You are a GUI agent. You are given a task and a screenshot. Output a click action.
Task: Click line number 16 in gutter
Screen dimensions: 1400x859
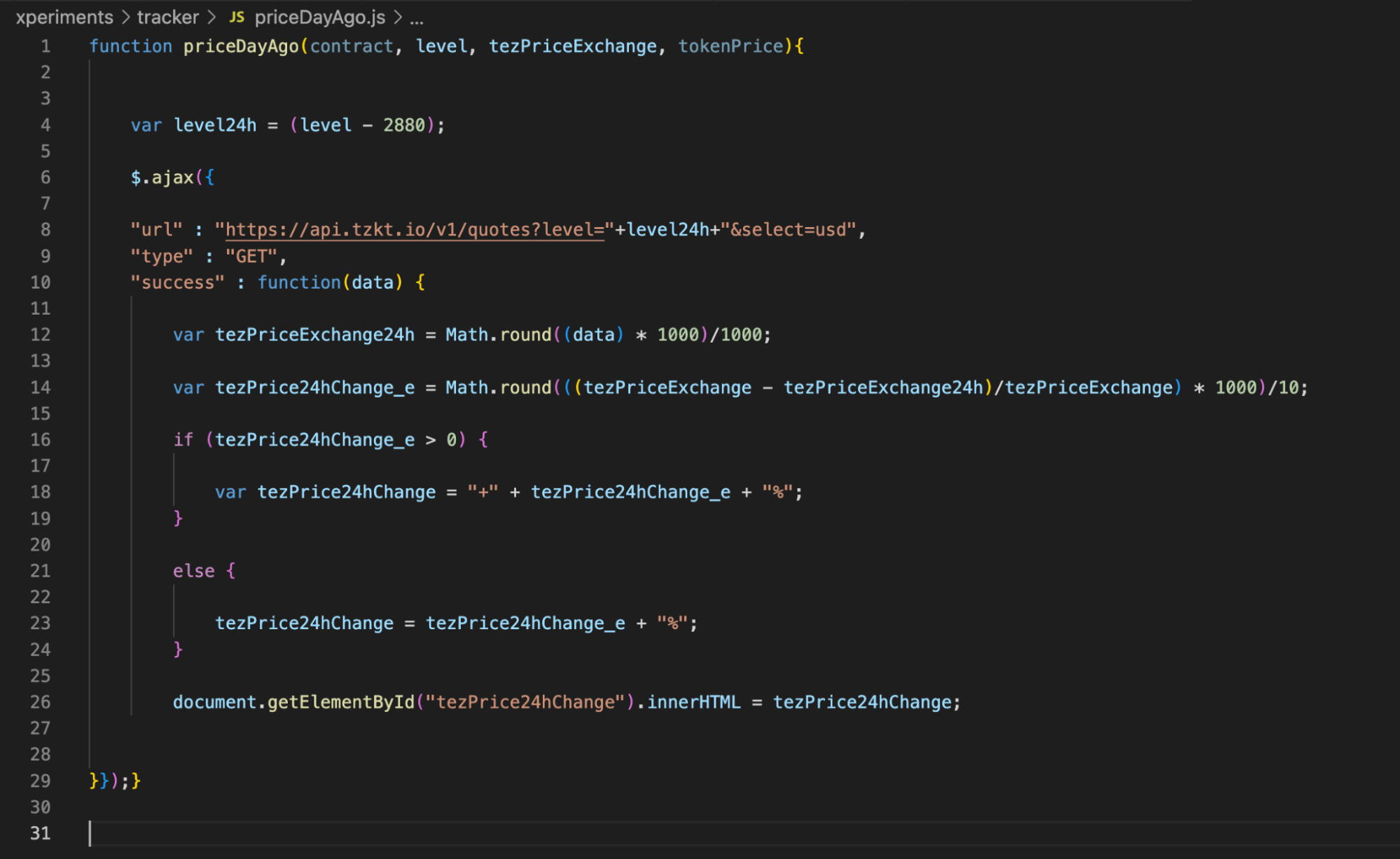[x=41, y=440]
